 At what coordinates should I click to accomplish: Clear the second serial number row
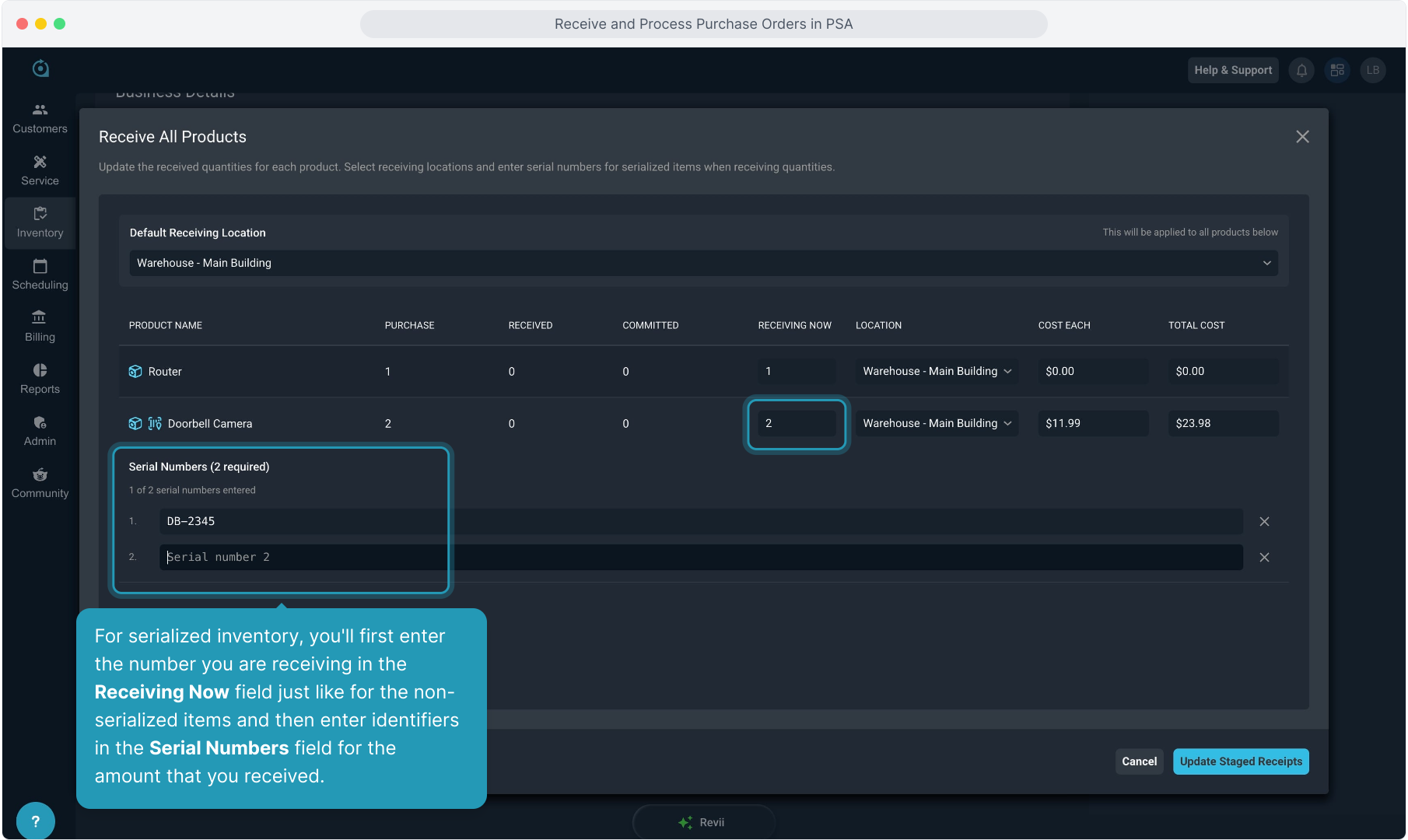point(1264,558)
